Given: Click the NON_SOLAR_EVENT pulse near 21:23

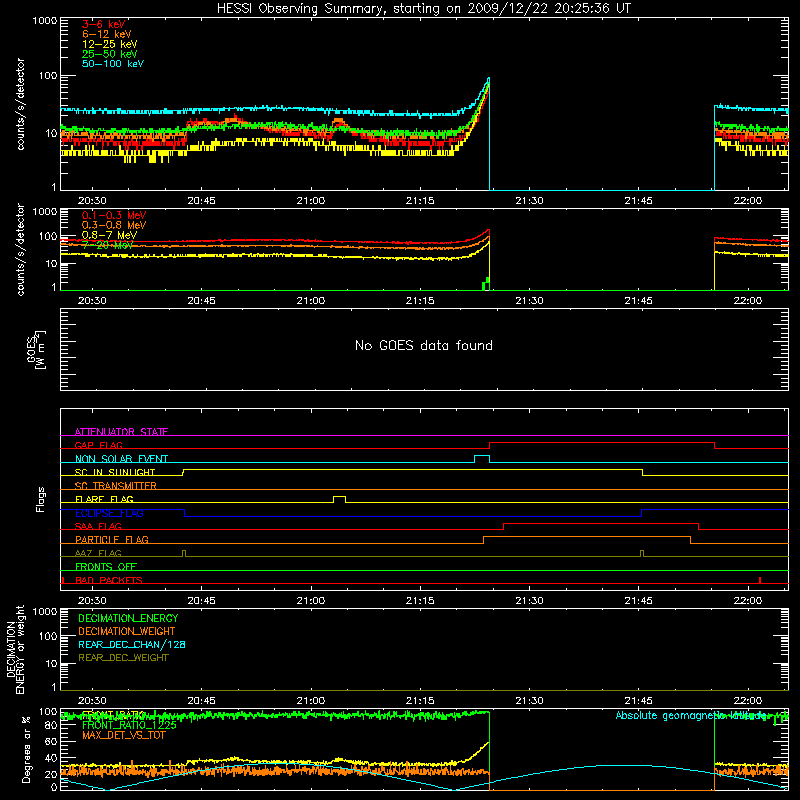Looking at the screenshot, I should tap(482, 458).
